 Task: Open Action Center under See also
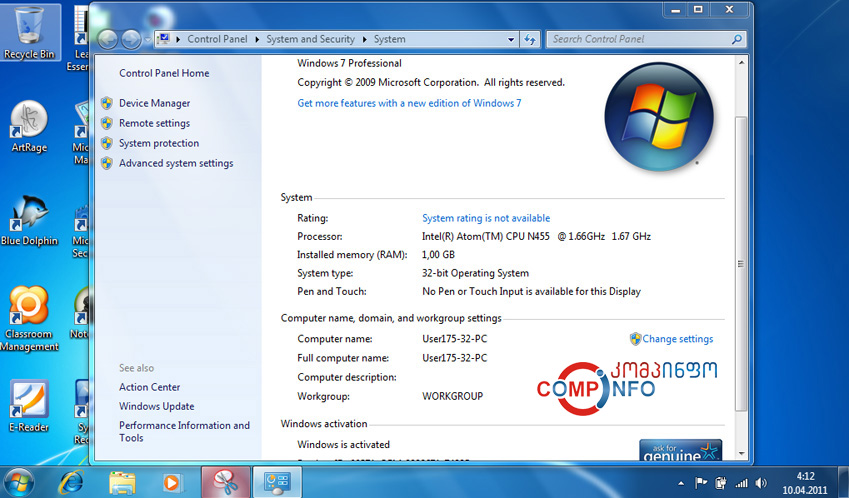coord(149,387)
